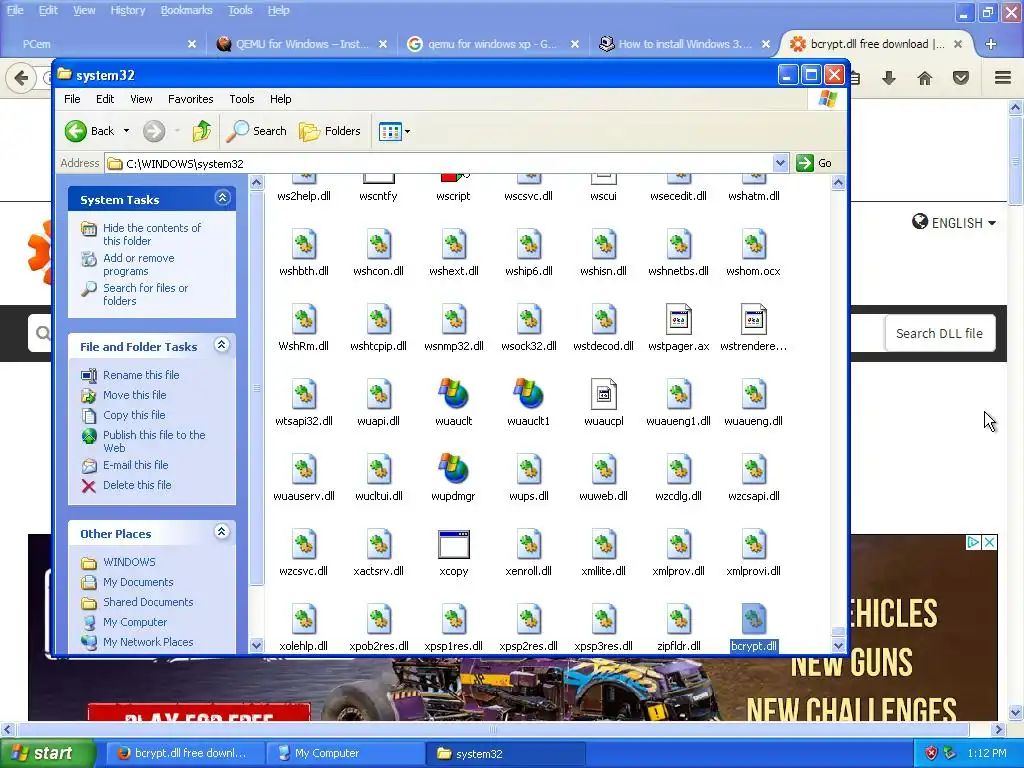Click file list scroll down arrow
This screenshot has width=1024, height=768.
(x=839, y=645)
